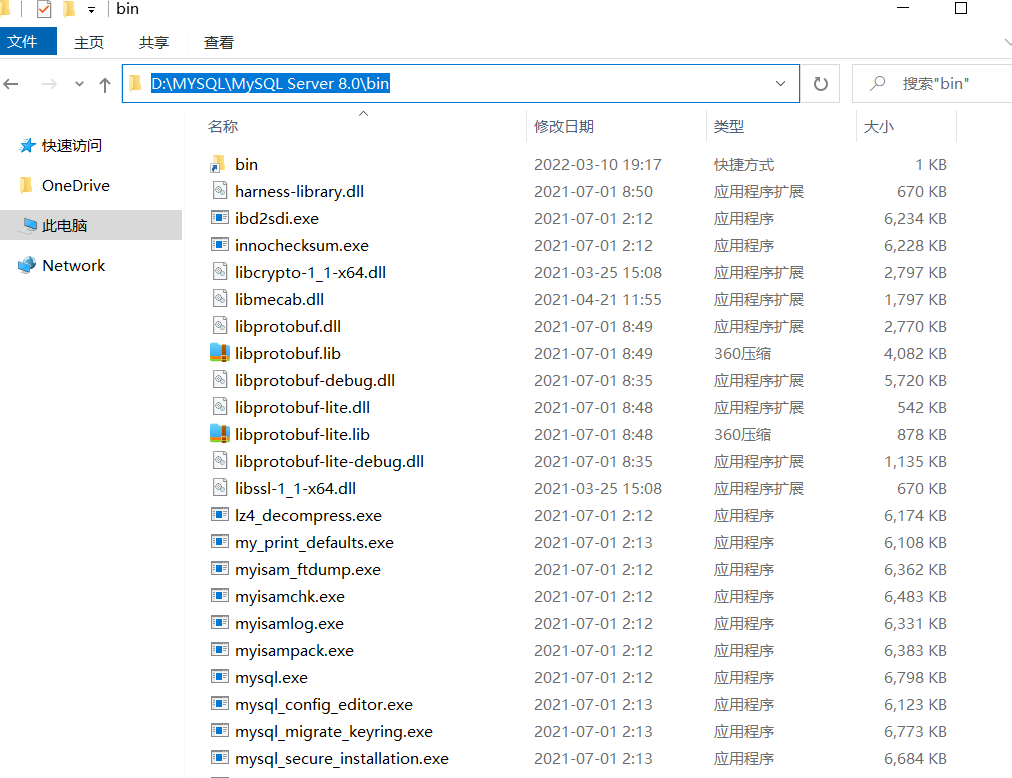Screen dimensions: 1012x778
Task: Click the 2022-03-10 19:17 date of bin
Action: pyautogui.click(x=598, y=165)
